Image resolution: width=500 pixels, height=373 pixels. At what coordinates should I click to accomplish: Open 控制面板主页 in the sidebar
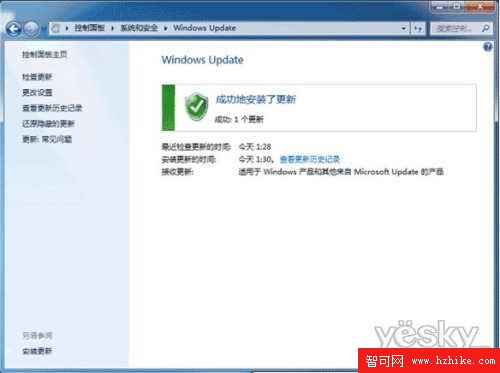44,54
